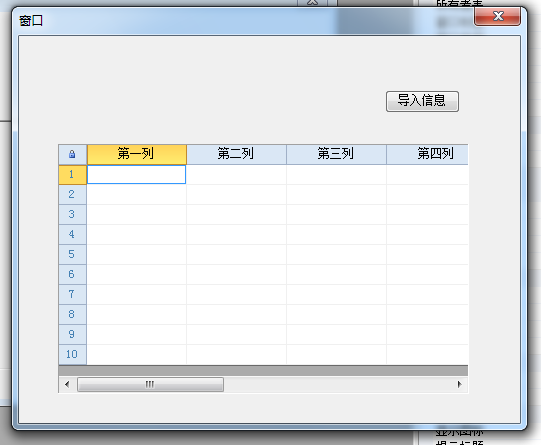The image size is (541, 445).
Task: Click the lock icon in grid corner
Action: (x=72, y=154)
